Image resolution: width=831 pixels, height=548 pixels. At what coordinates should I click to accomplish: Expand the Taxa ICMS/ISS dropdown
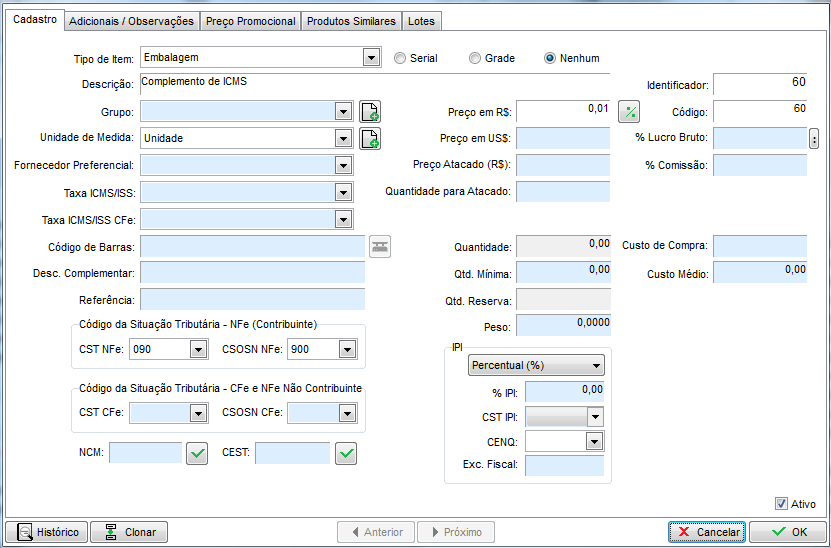(344, 192)
